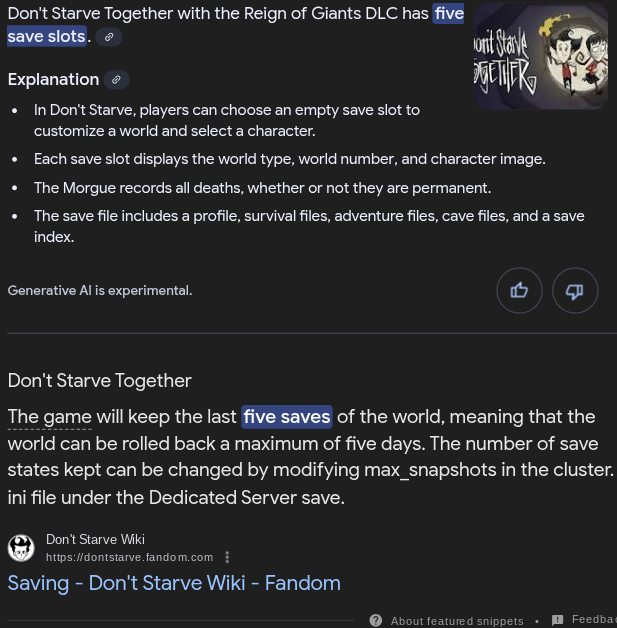This screenshot has width=617, height=628.
Task: Click the Feedback flag icon
Action: [557, 620]
